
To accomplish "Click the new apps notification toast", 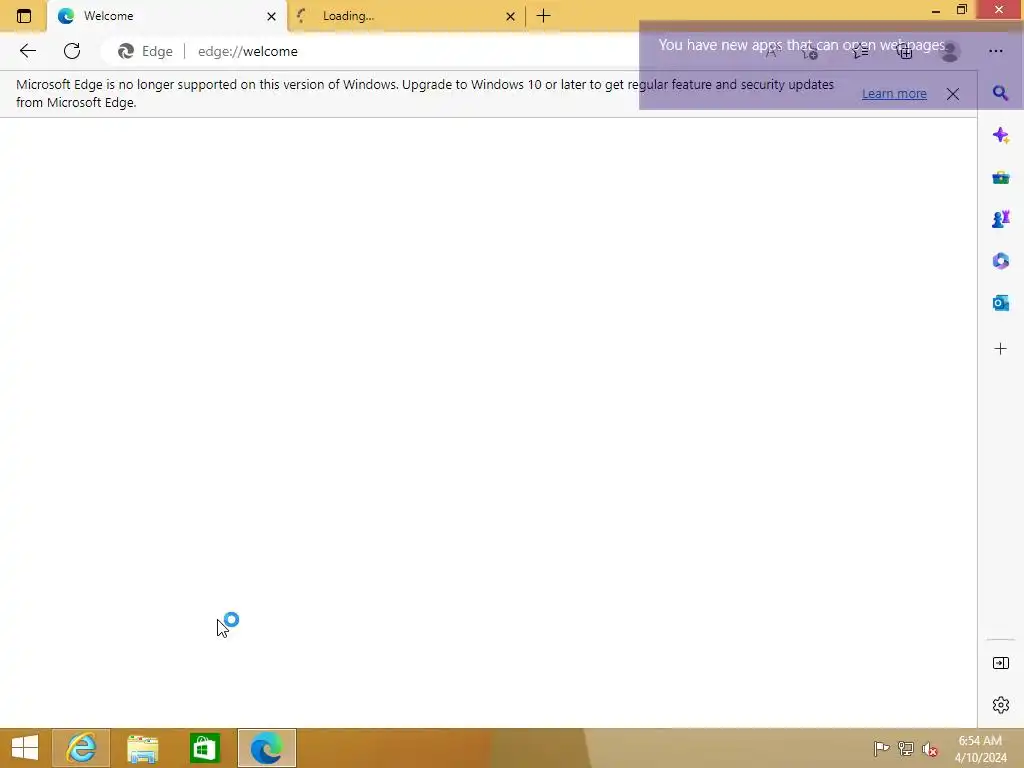I will (x=831, y=65).
